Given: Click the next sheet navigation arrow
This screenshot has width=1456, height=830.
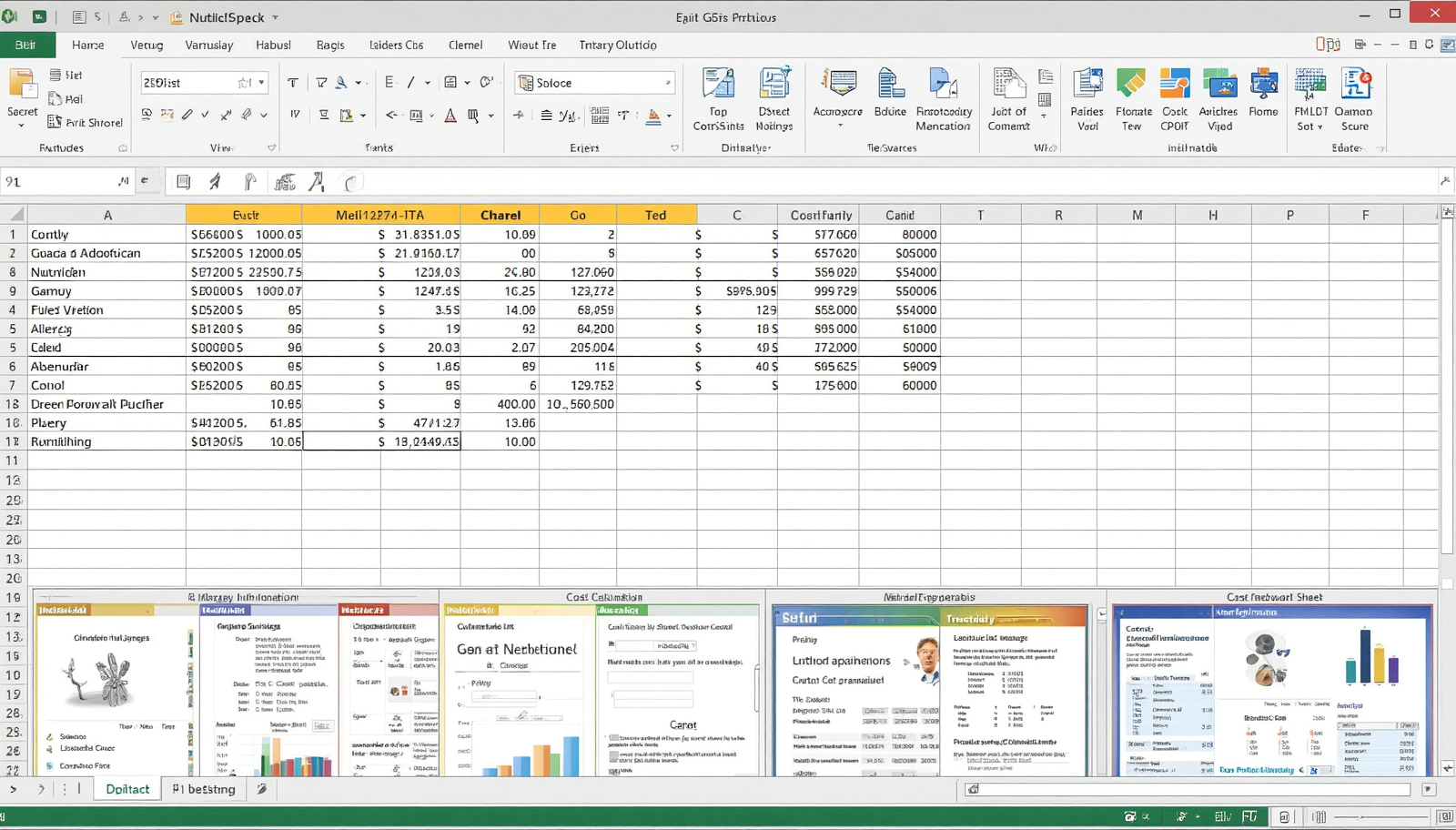Looking at the screenshot, I should tap(41, 789).
